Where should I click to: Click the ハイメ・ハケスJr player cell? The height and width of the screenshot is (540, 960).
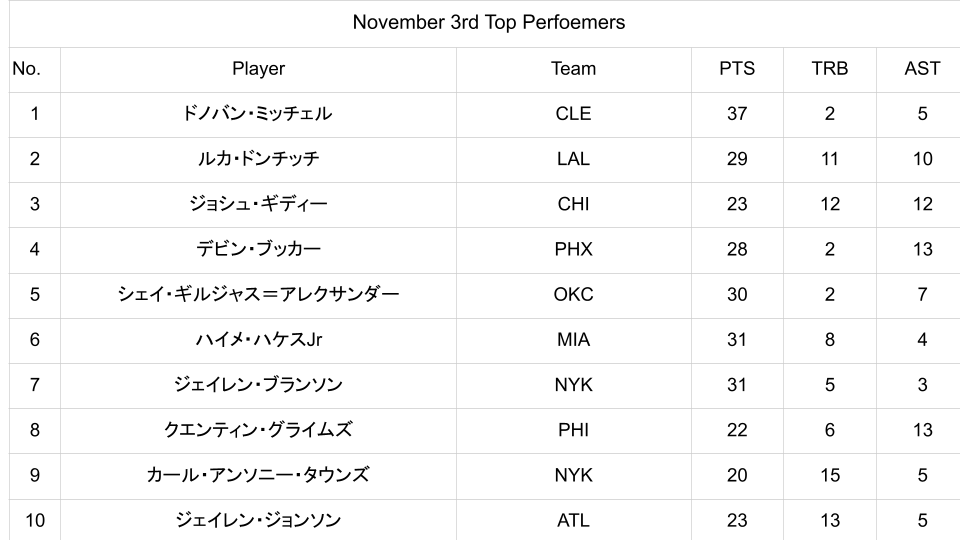pos(258,340)
